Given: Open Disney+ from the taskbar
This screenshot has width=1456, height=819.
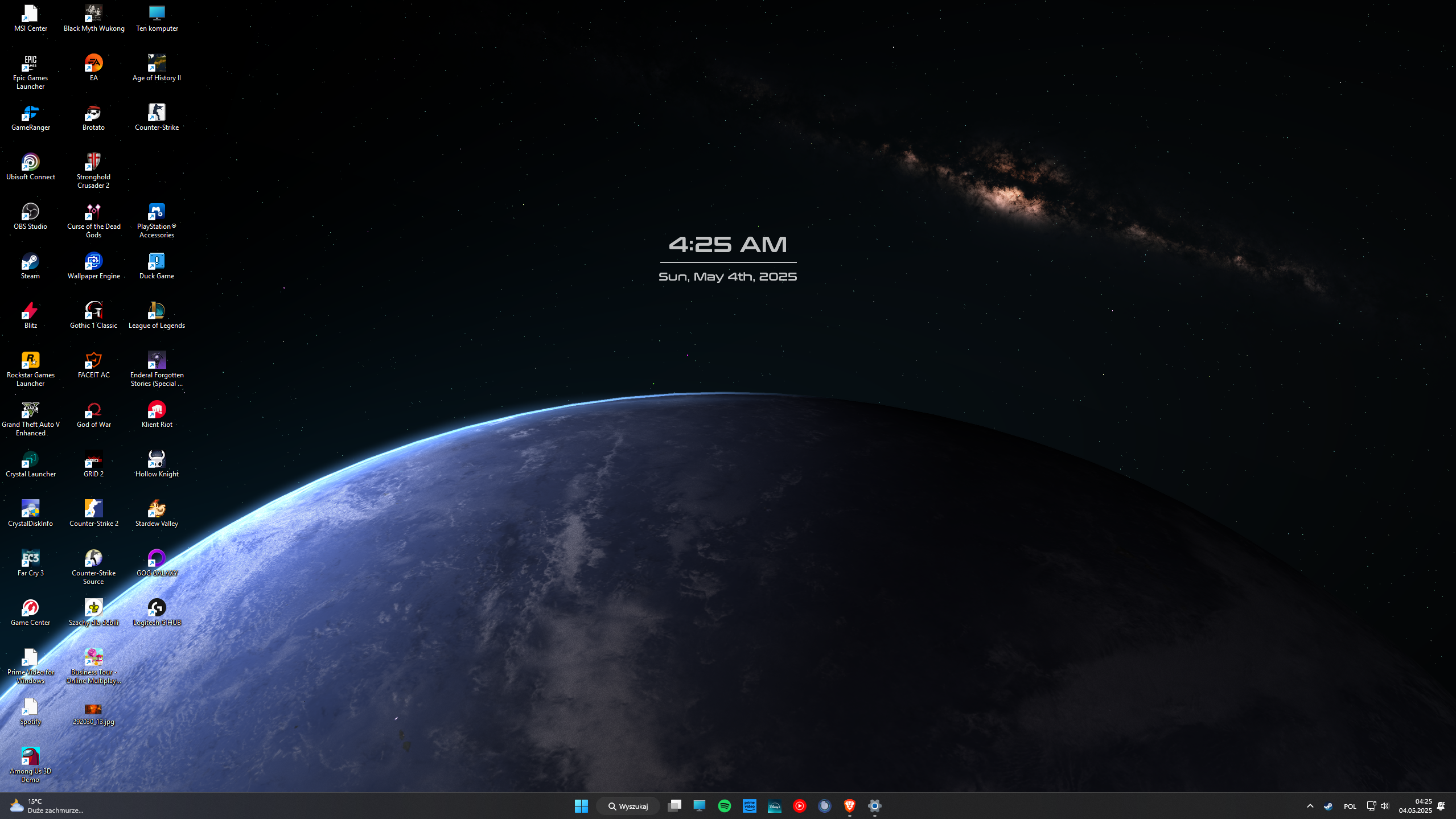Looking at the screenshot, I should tap(775, 806).
